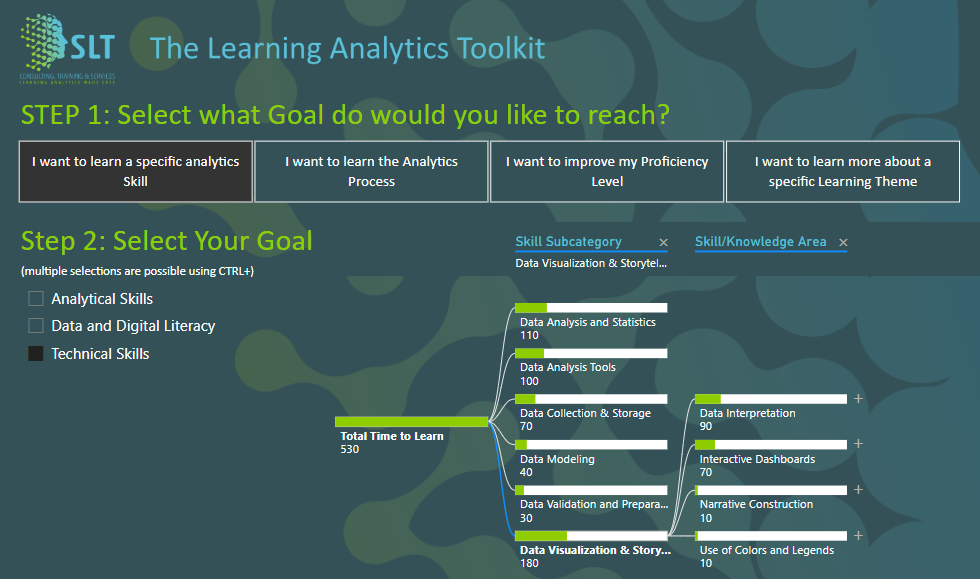The height and width of the screenshot is (579, 980).
Task: Expand the Use of Colors and Legends node
Action: click(858, 535)
